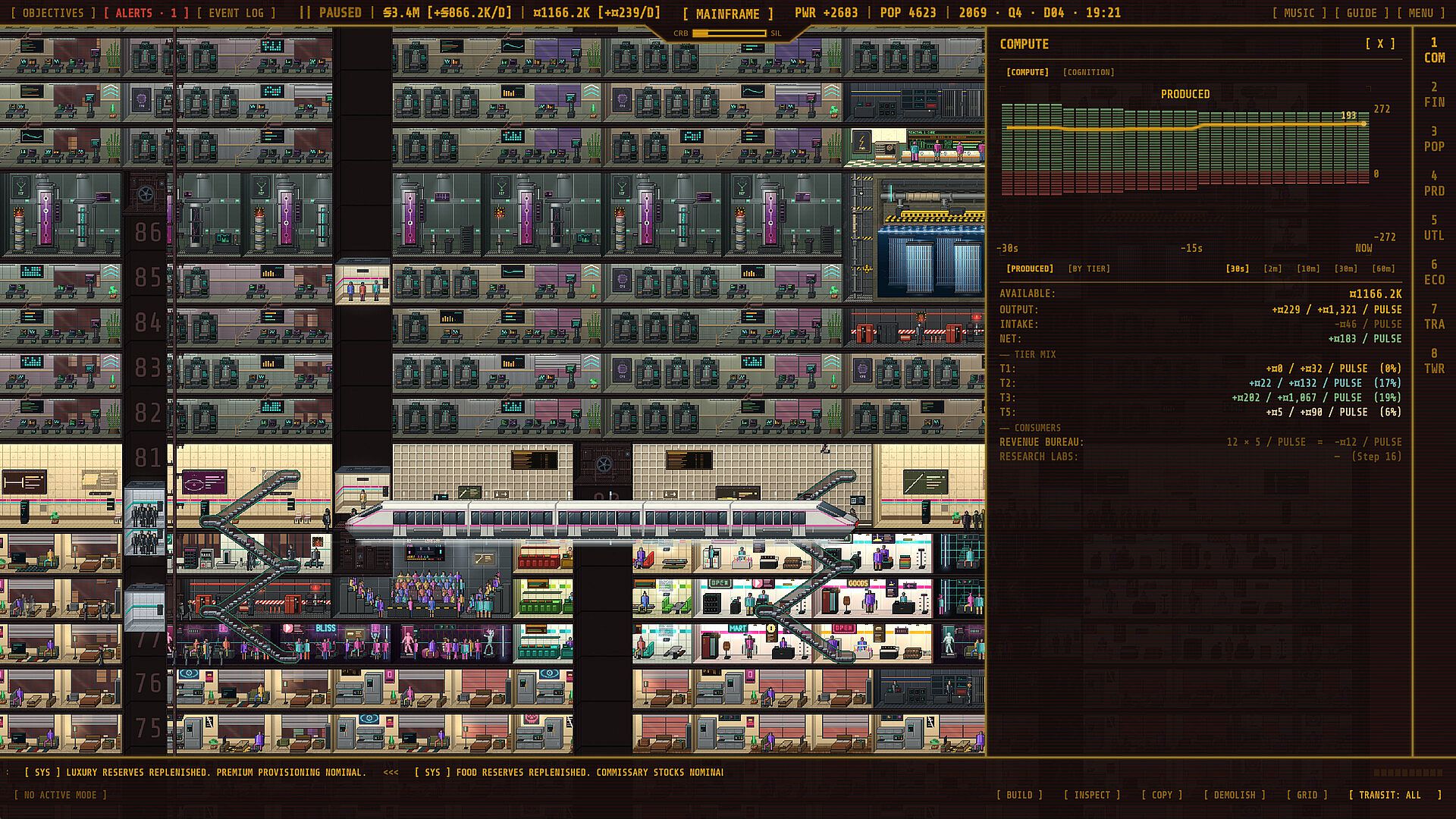Click the Available ¤1166.2K row in the panel
1456x819 pixels.
point(1200,293)
